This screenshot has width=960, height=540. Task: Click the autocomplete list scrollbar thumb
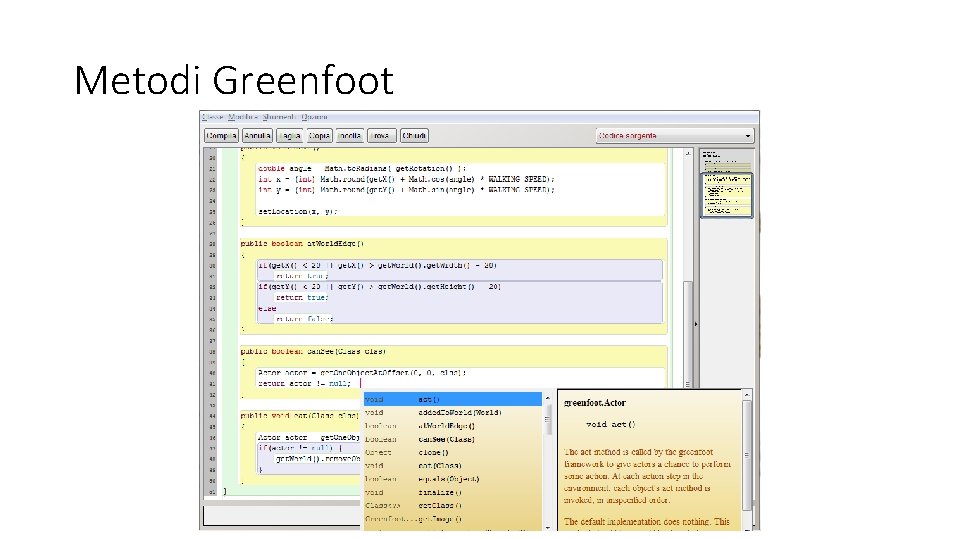[547, 419]
